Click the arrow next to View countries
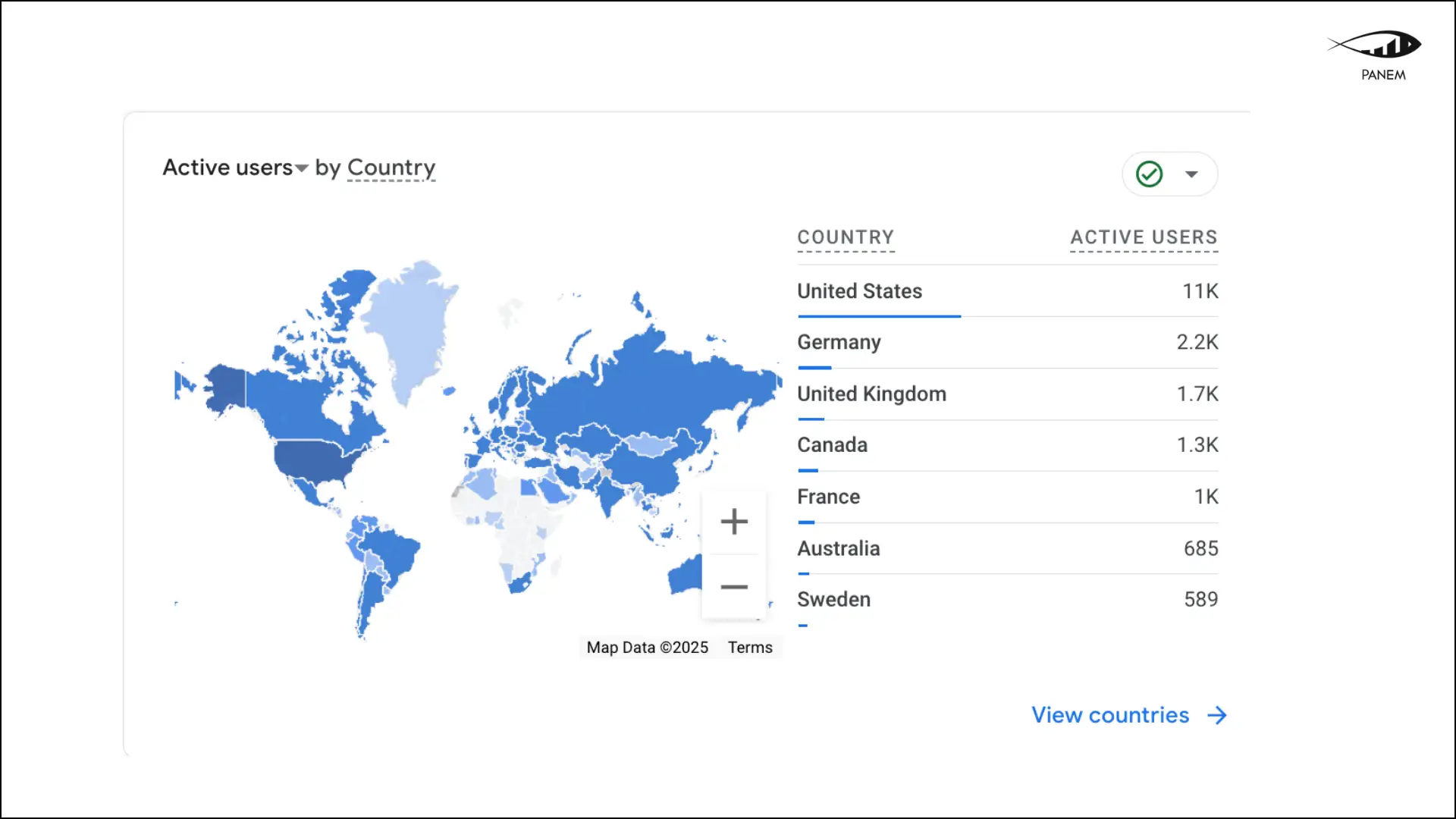Screen dimensions: 1456x819 (1217, 715)
